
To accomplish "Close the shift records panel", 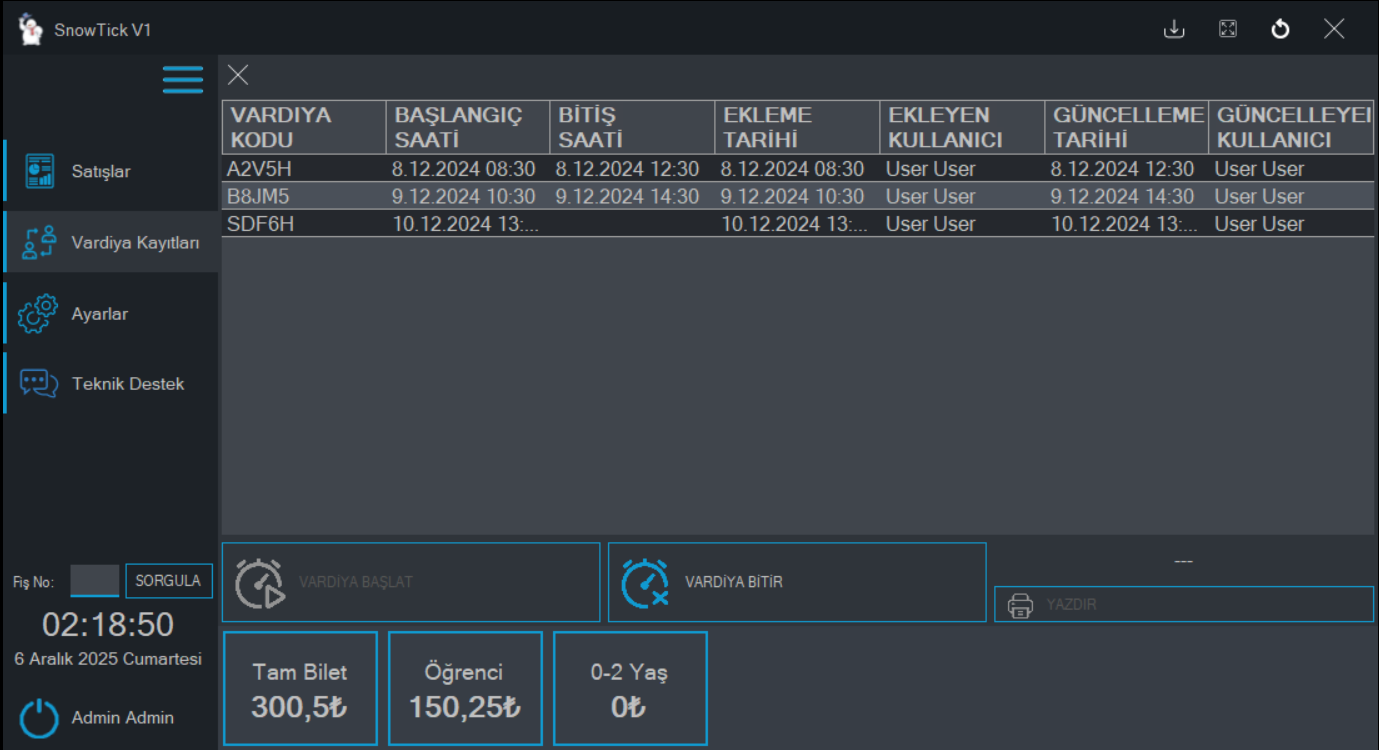I will coord(238,75).
